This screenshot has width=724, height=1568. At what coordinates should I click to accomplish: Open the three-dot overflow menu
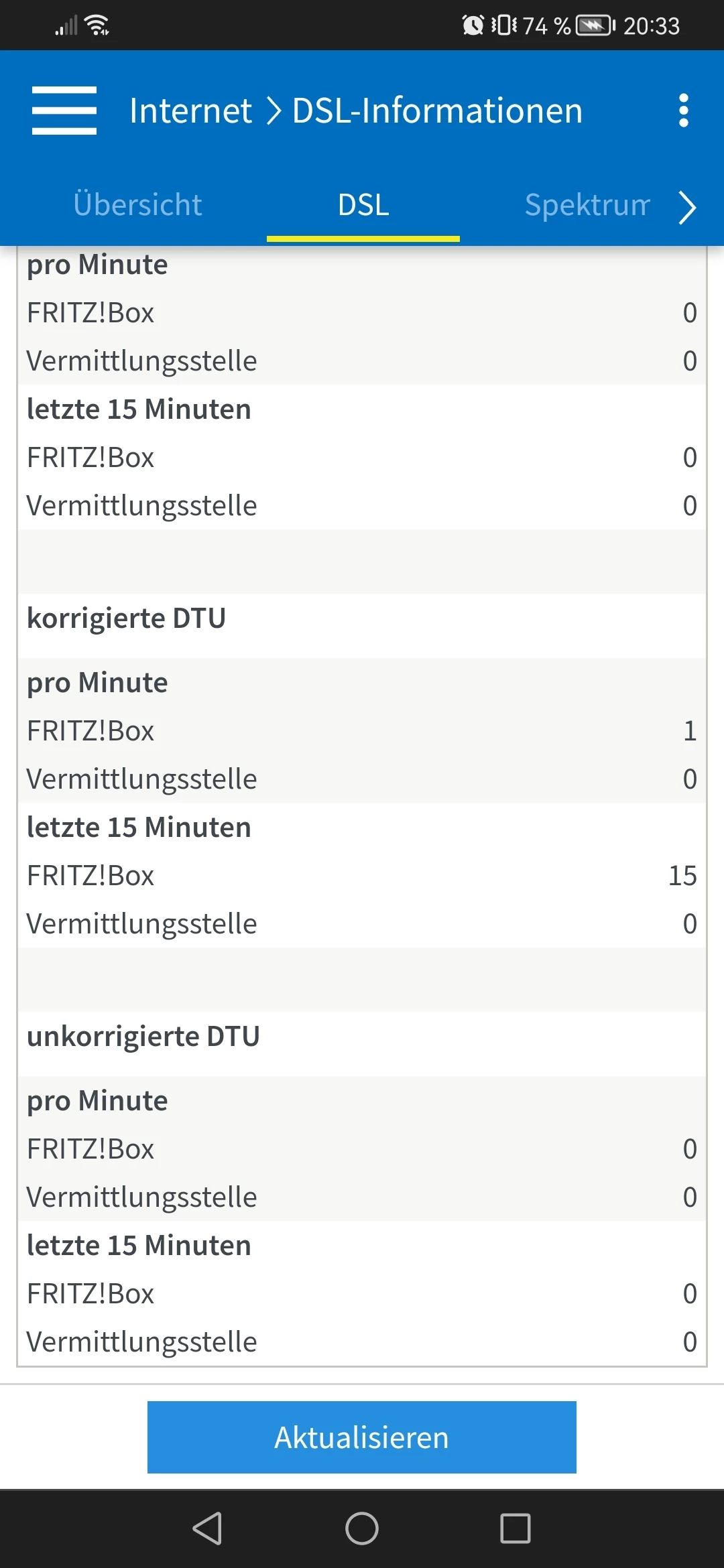click(683, 111)
